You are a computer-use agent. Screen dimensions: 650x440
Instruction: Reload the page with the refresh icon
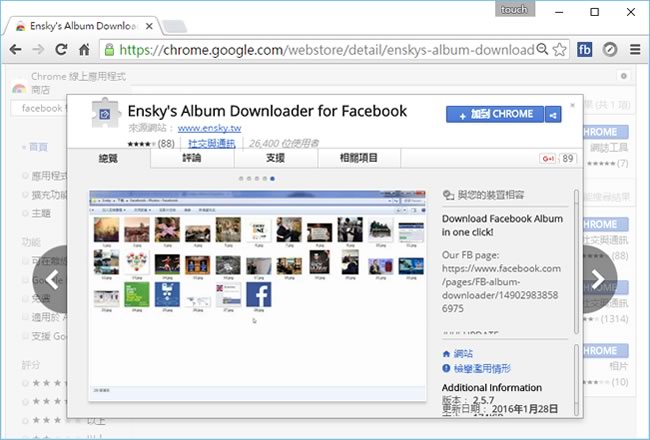(x=61, y=50)
